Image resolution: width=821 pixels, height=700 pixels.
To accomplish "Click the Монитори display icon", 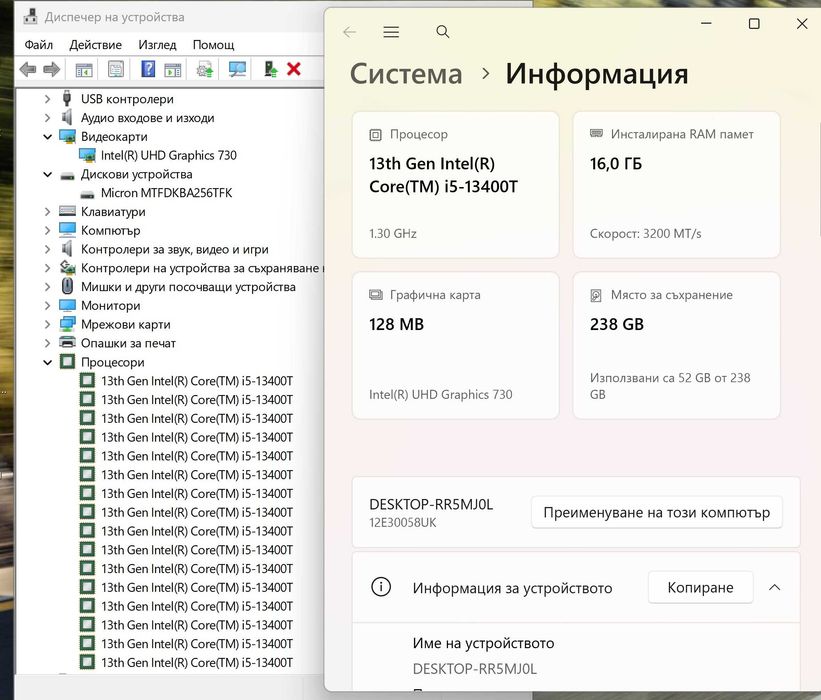I will (x=68, y=305).
